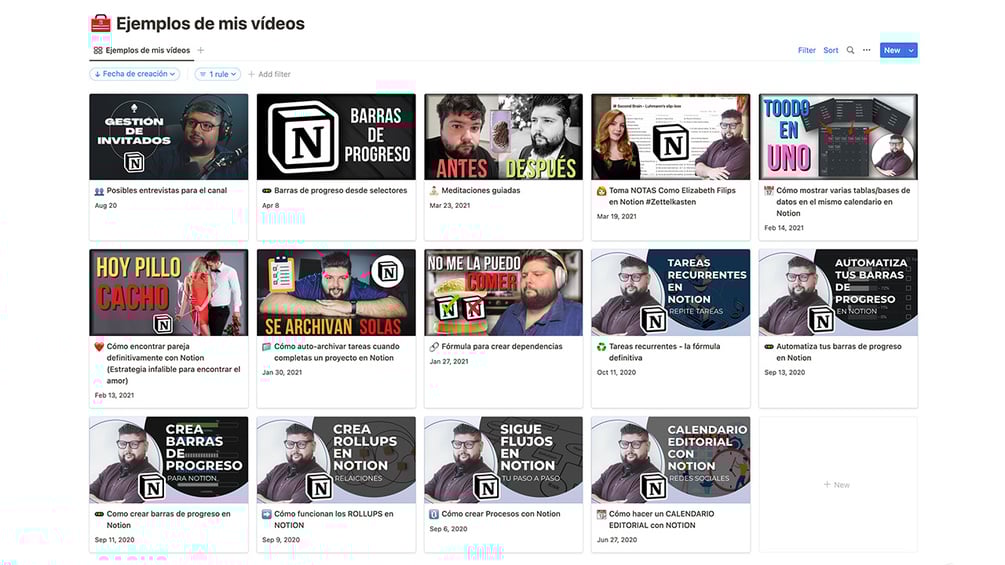Open the Barras de Progreso thumbnail
The image size is (1005, 565).
[336, 137]
